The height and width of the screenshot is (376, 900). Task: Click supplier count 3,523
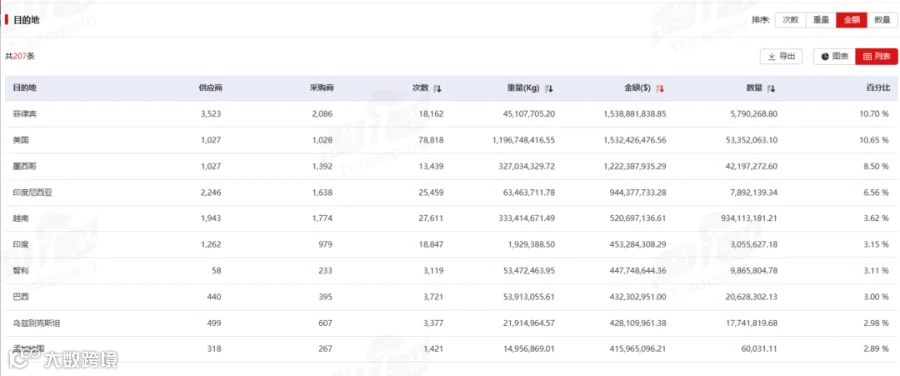click(x=211, y=114)
